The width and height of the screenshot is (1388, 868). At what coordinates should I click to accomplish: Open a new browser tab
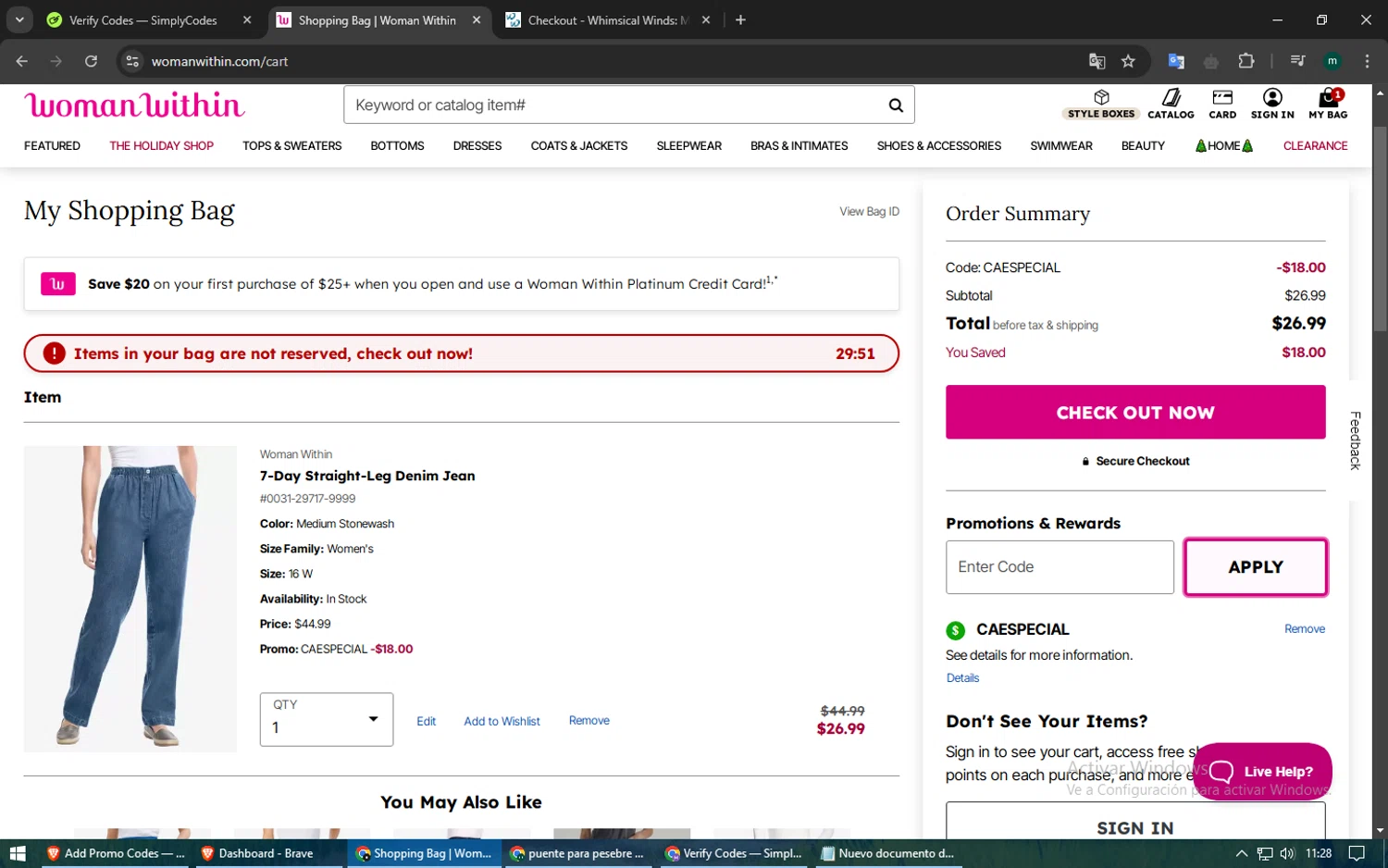pos(740,19)
